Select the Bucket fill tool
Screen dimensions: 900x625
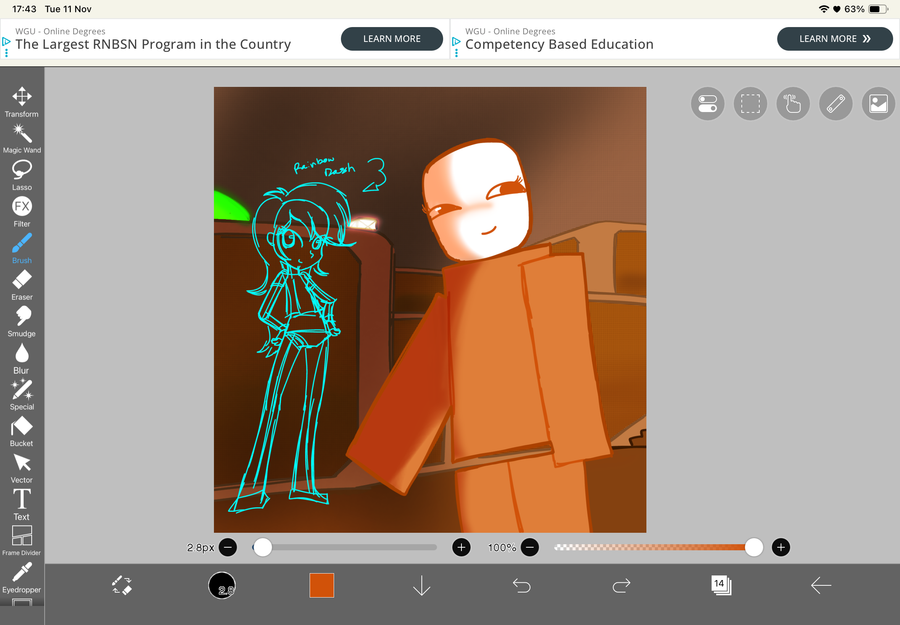22,432
